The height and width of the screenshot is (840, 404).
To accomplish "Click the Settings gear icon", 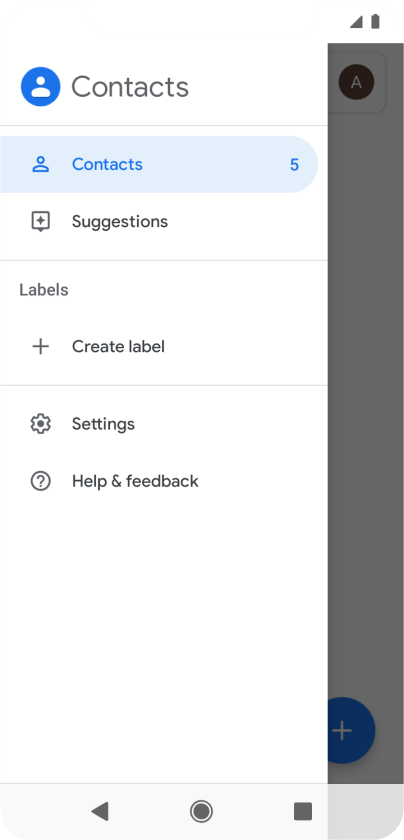I will (x=41, y=424).
